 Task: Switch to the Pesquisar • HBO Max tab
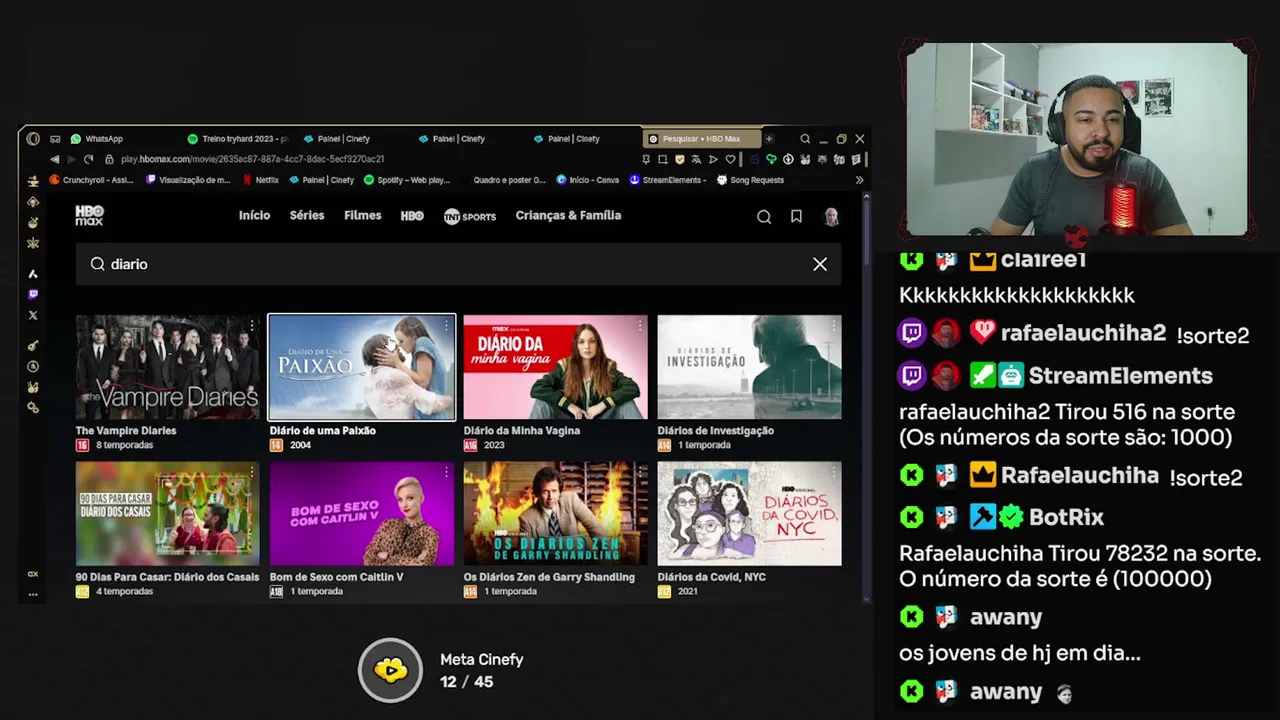tap(700, 139)
